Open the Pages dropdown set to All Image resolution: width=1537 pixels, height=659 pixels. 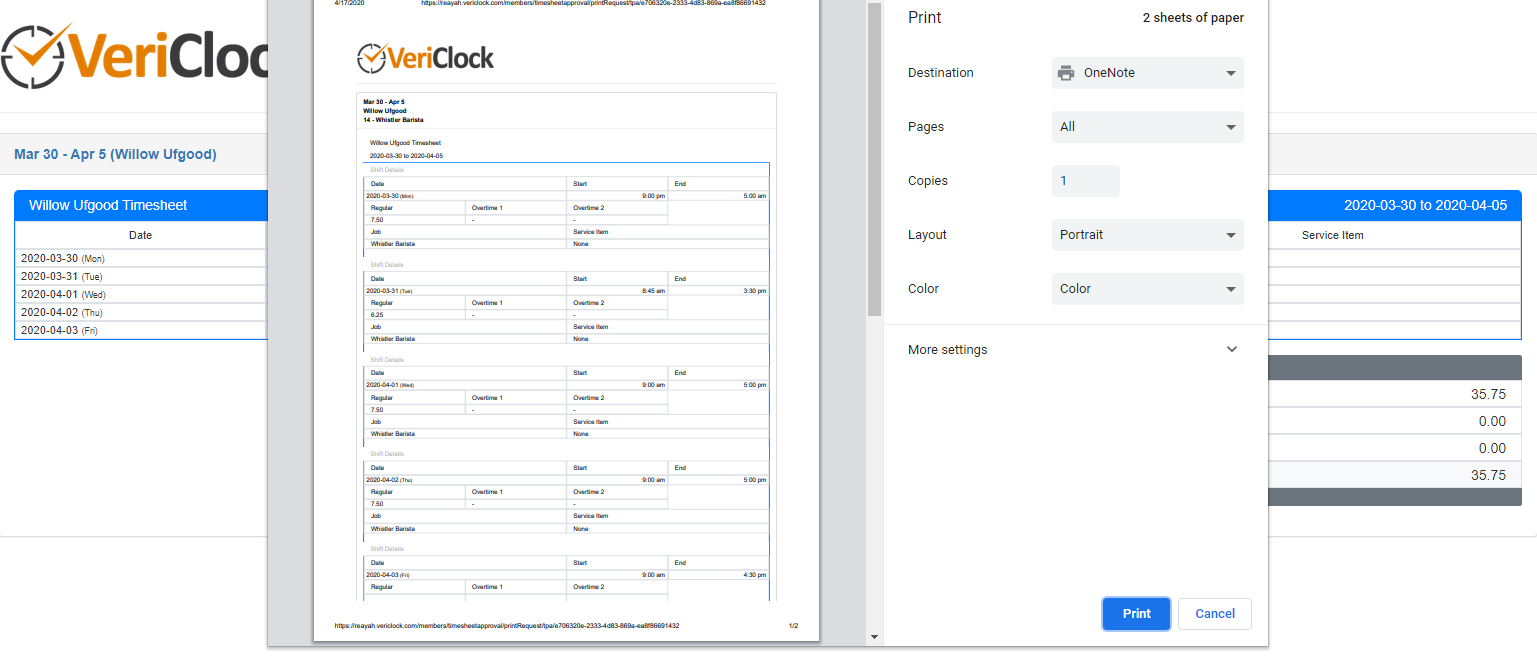point(1147,127)
